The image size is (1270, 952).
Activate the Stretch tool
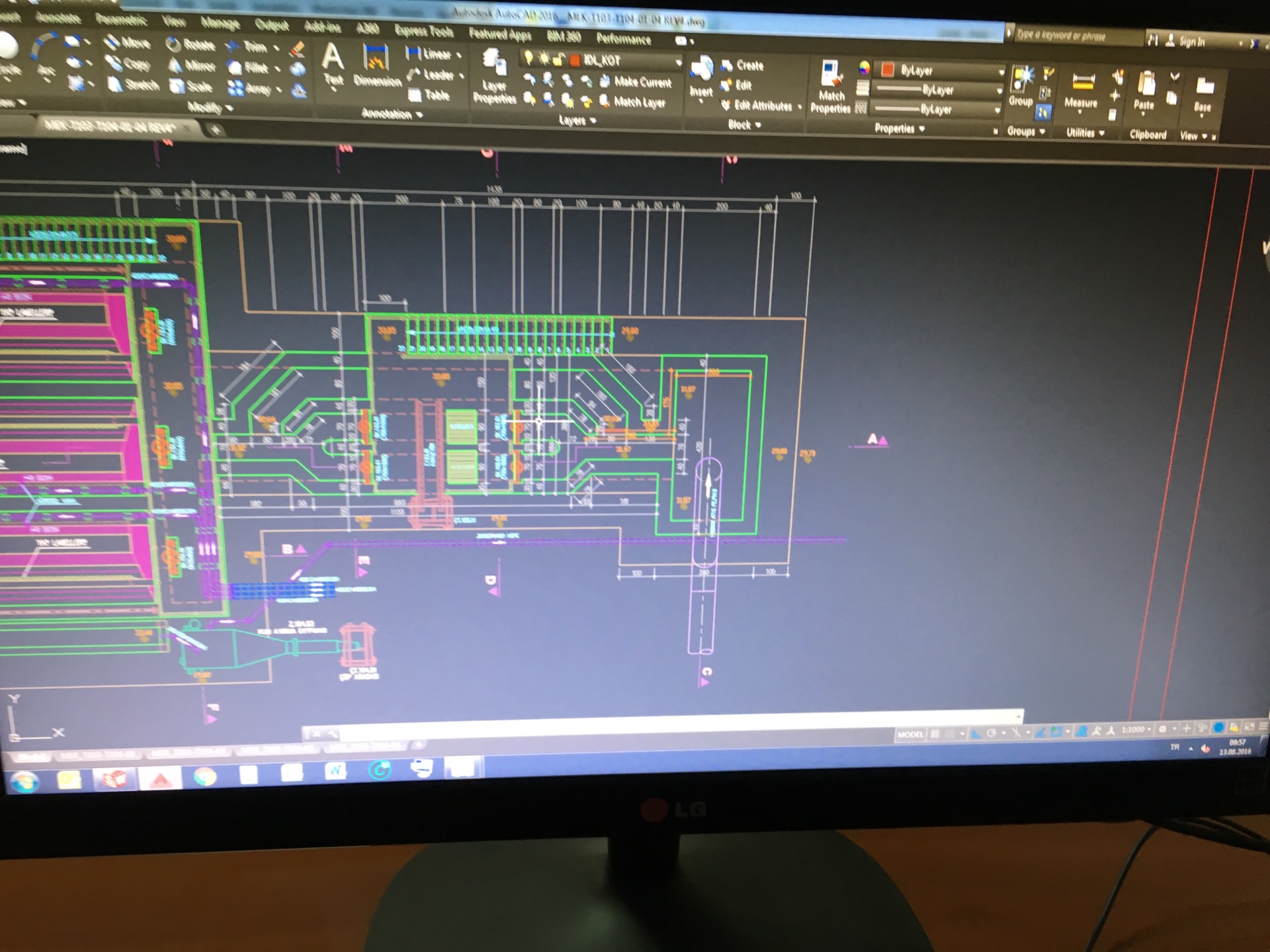pos(133,85)
